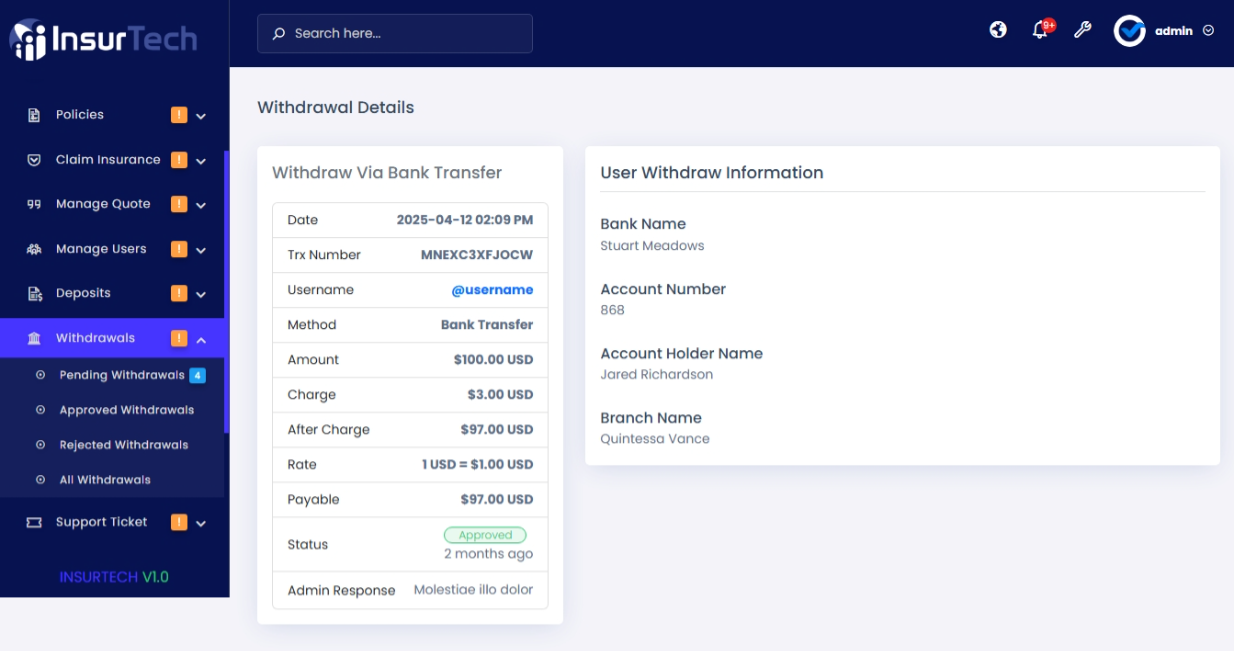1234x651 pixels.
Task: Click the holder name Jared Richardson
Action: point(657,375)
